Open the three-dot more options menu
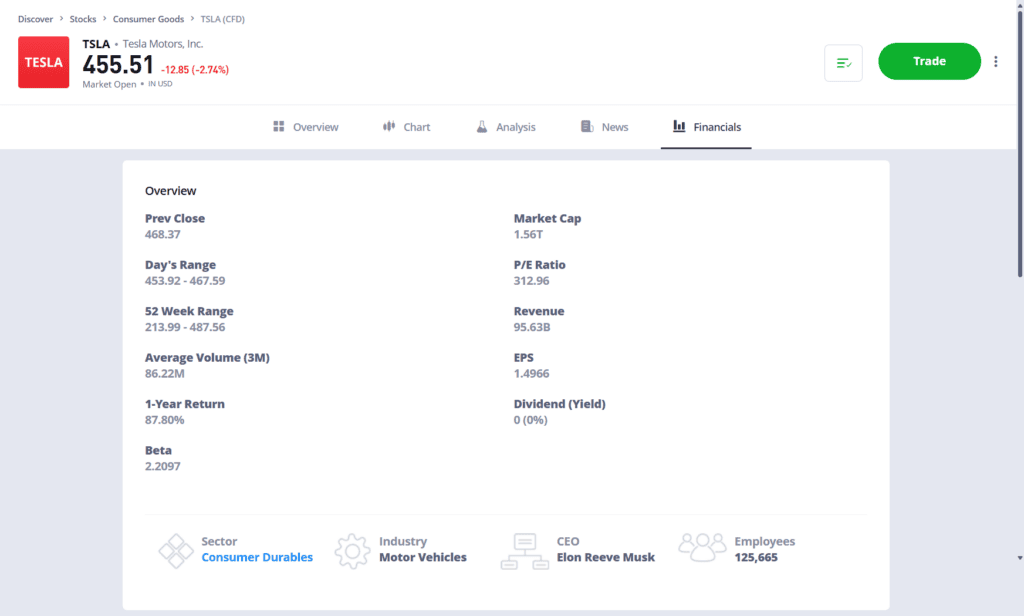1024x616 pixels. (995, 62)
